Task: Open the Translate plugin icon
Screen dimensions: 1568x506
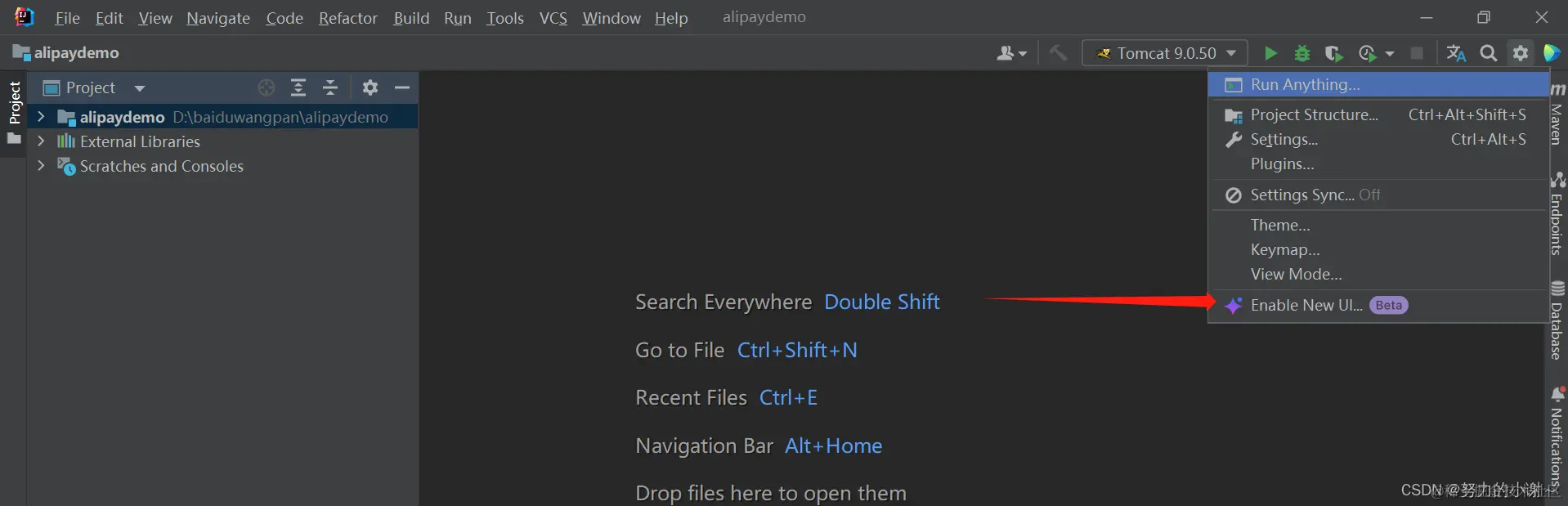Action: [x=1456, y=53]
